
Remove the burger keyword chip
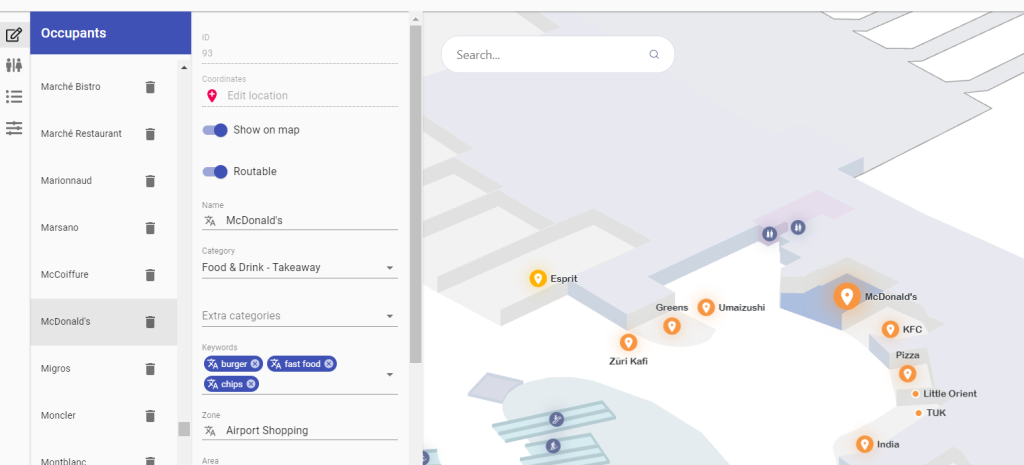pos(255,364)
